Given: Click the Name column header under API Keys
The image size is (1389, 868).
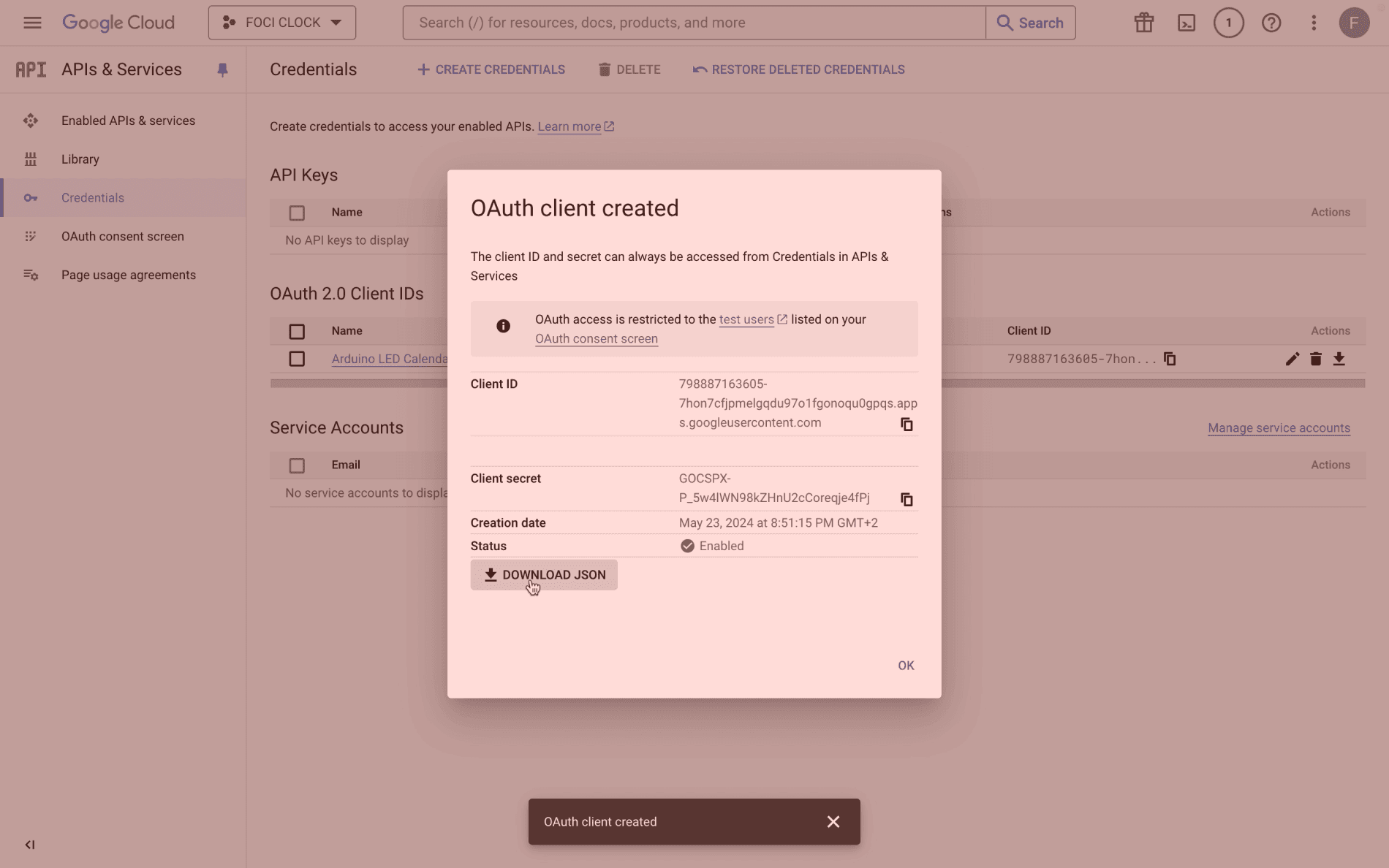Looking at the screenshot, I should point(347,213).
